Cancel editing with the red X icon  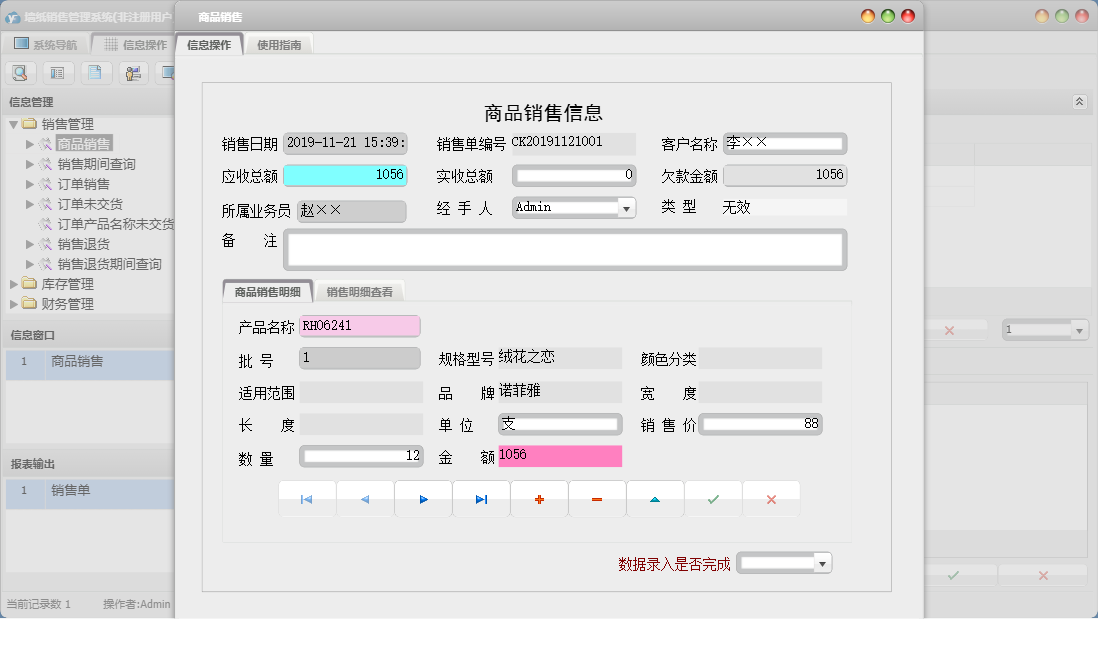pos(771,498)
